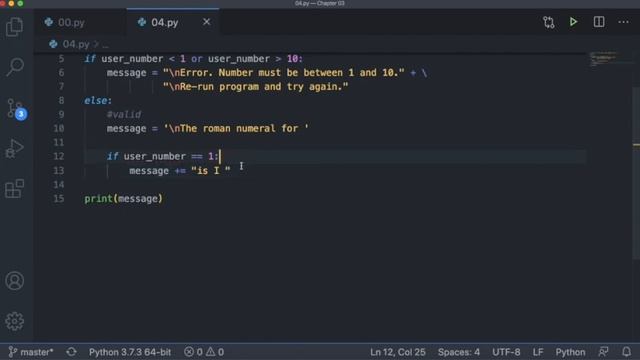Click the #valid comment on line 9
Image resolution: width=640 pixels, height=360 pixels.
124,114
